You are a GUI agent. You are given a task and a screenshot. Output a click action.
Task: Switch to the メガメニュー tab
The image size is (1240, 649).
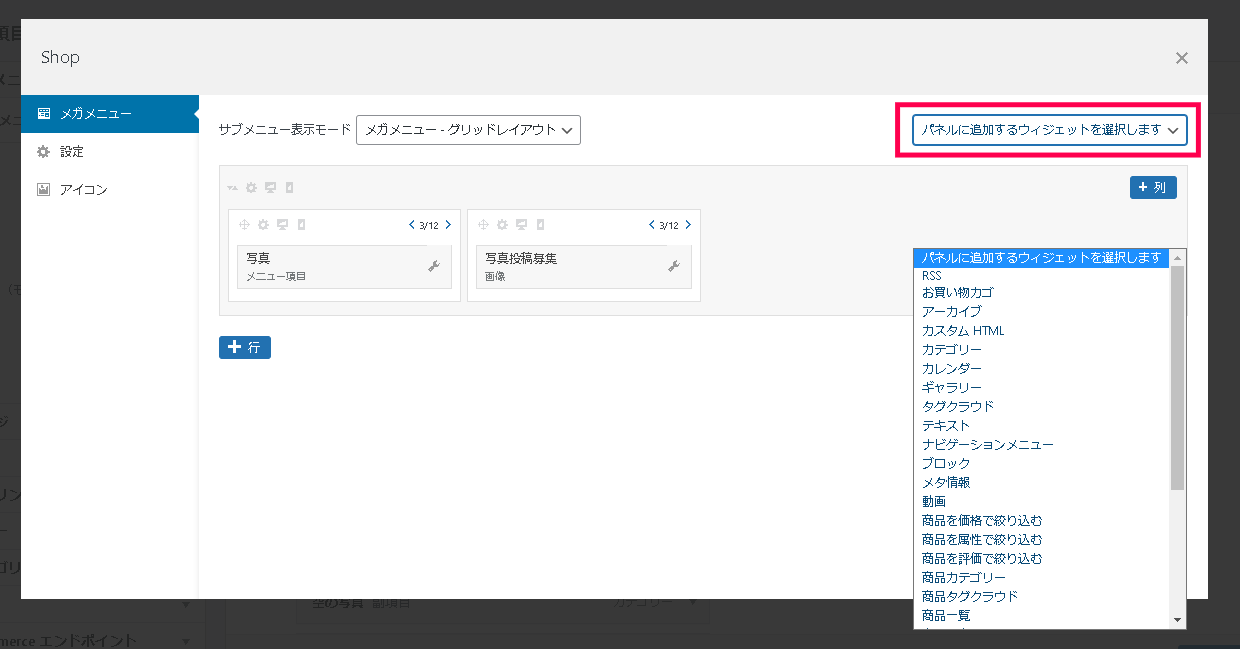pos(110,114)
